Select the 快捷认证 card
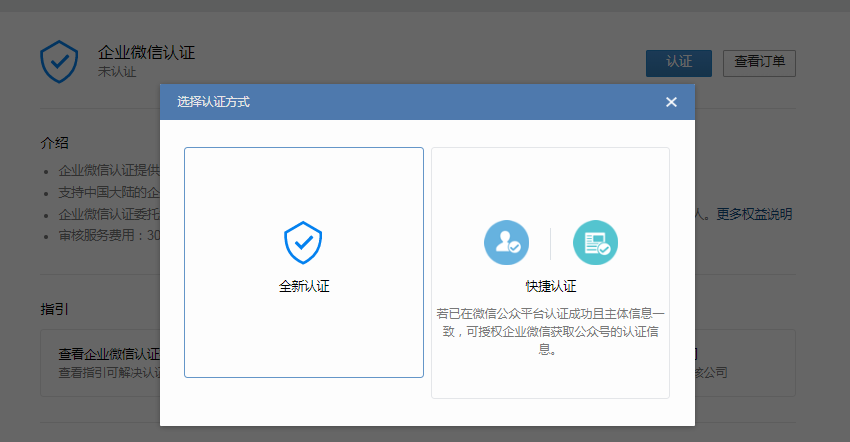 click(x=550, y=273)
